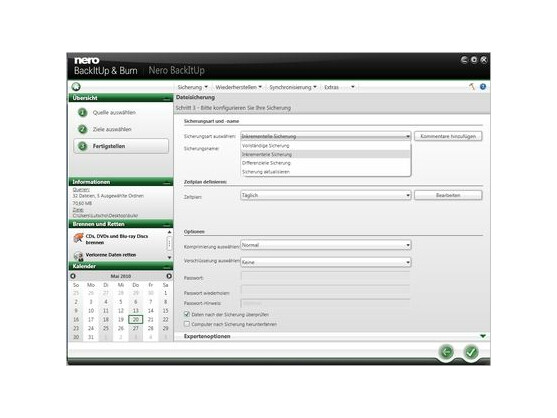Choose Vollständige Sicherung from the list
Screen dimensions: 557x418
(x=325, y=146)
